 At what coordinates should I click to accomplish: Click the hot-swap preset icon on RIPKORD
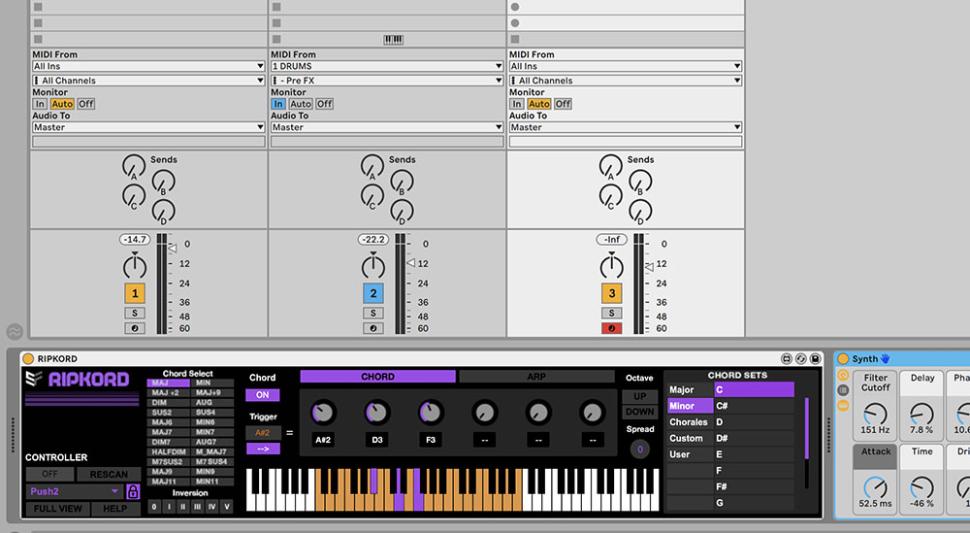[800, 359]
